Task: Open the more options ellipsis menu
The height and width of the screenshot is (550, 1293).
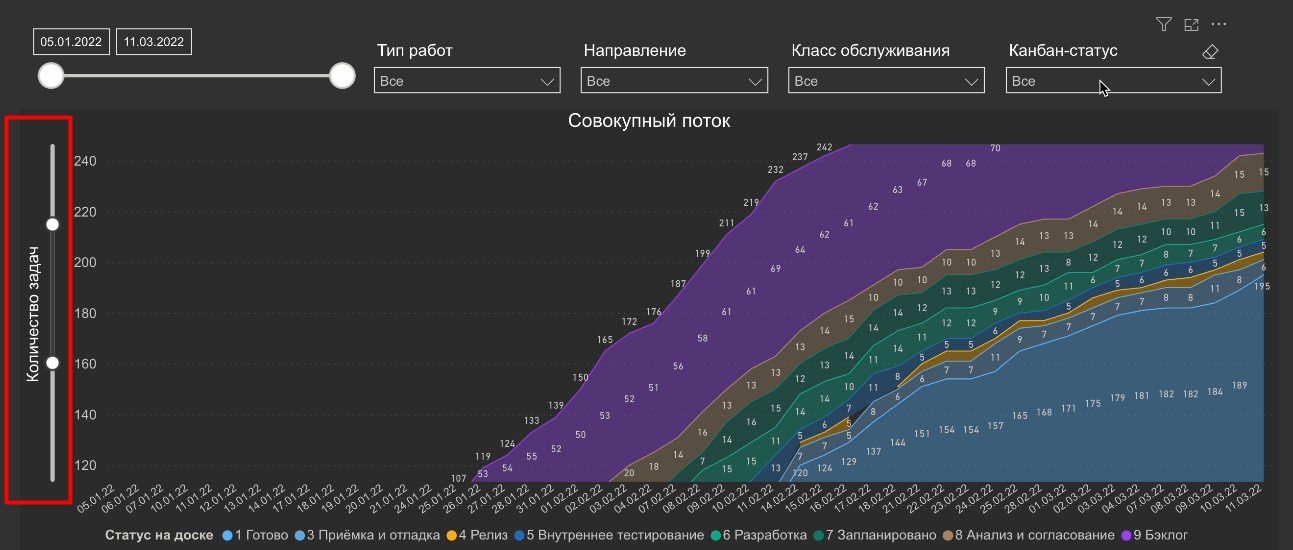Action: tap(1219, 24)
